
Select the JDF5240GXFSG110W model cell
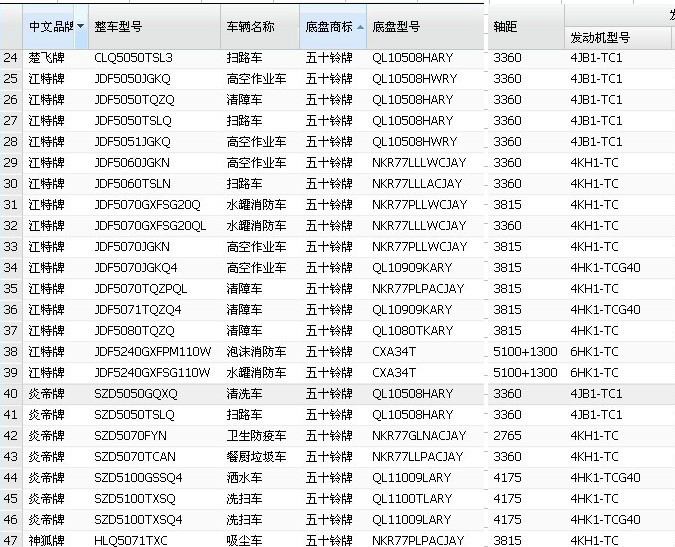pos(152,373)
